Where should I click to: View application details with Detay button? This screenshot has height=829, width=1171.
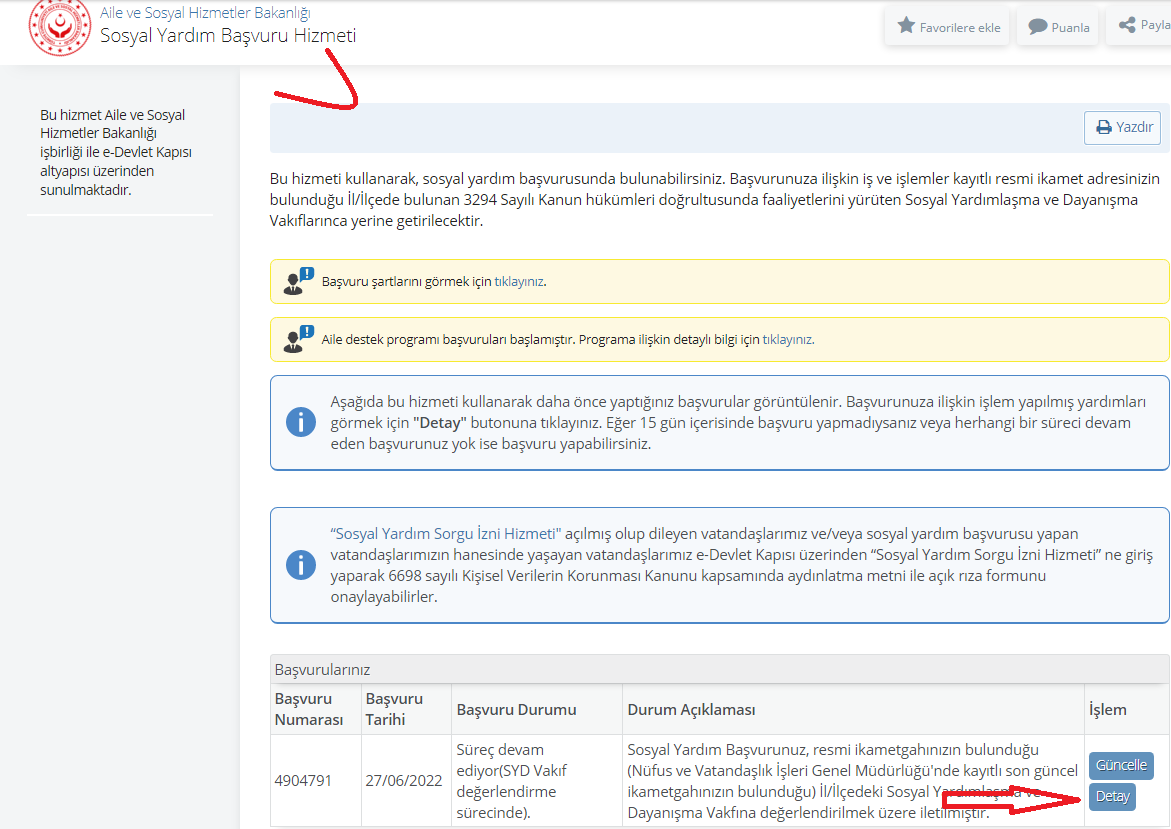[1112, 797]
